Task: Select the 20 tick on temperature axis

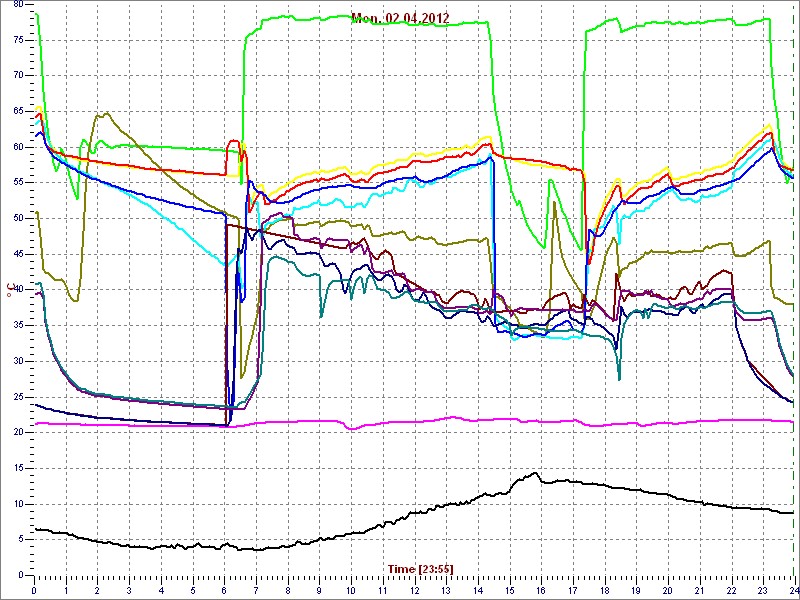Action: pyautogui.click(x=17, y=432)
